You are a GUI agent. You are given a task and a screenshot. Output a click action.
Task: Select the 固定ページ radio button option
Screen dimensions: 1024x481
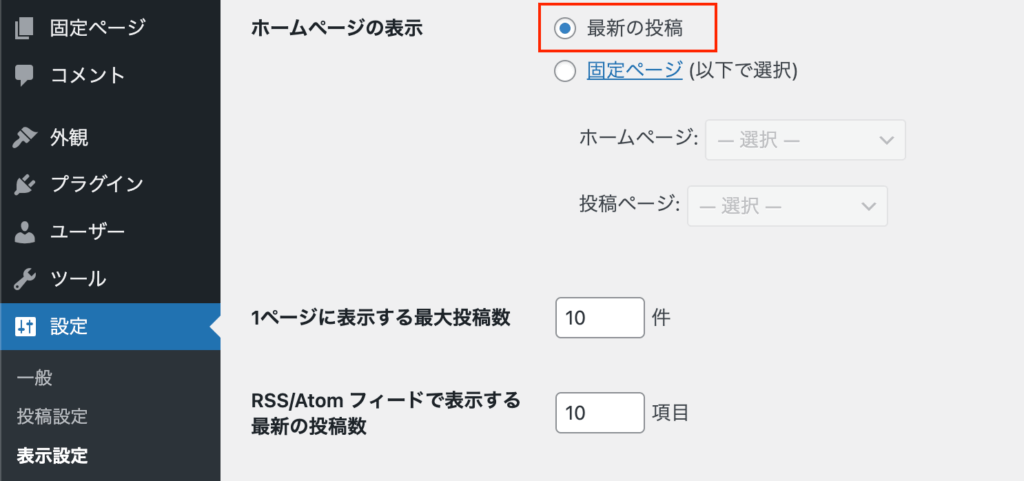point(565,70)
